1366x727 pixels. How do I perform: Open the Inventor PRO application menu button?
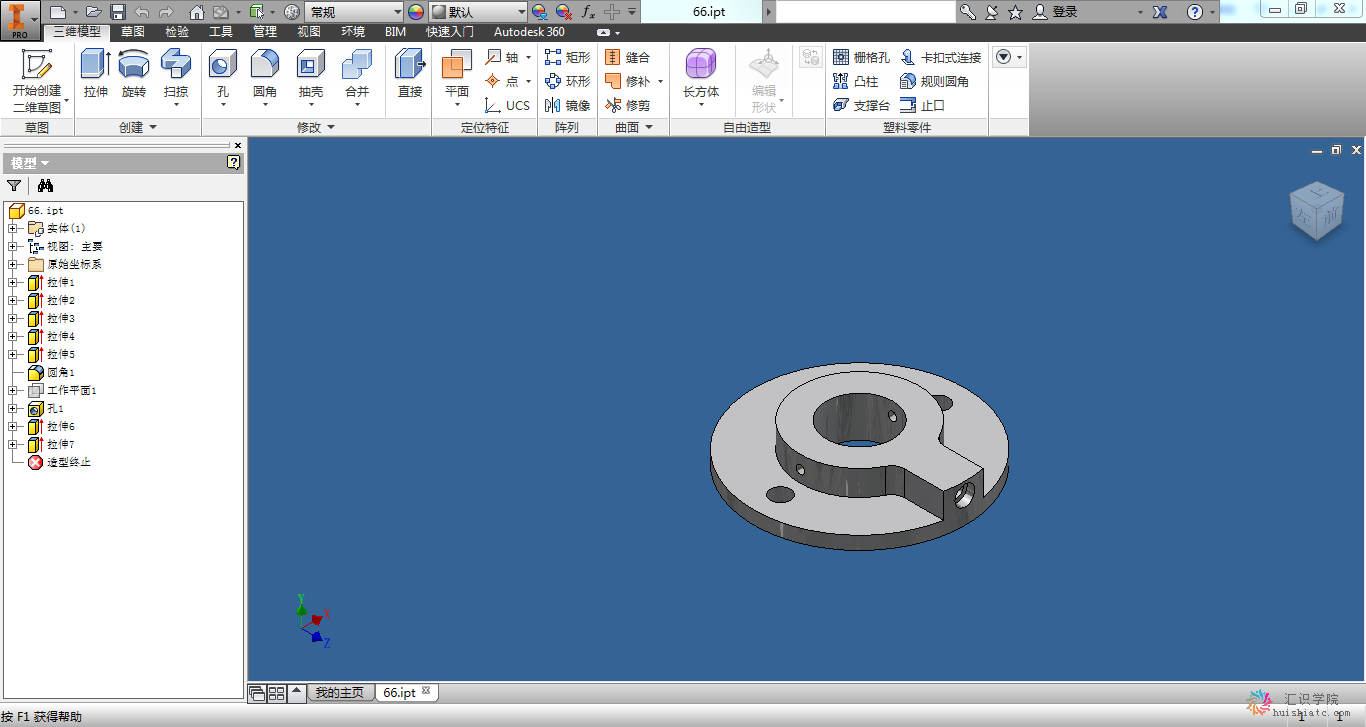[x=20, y=19]
